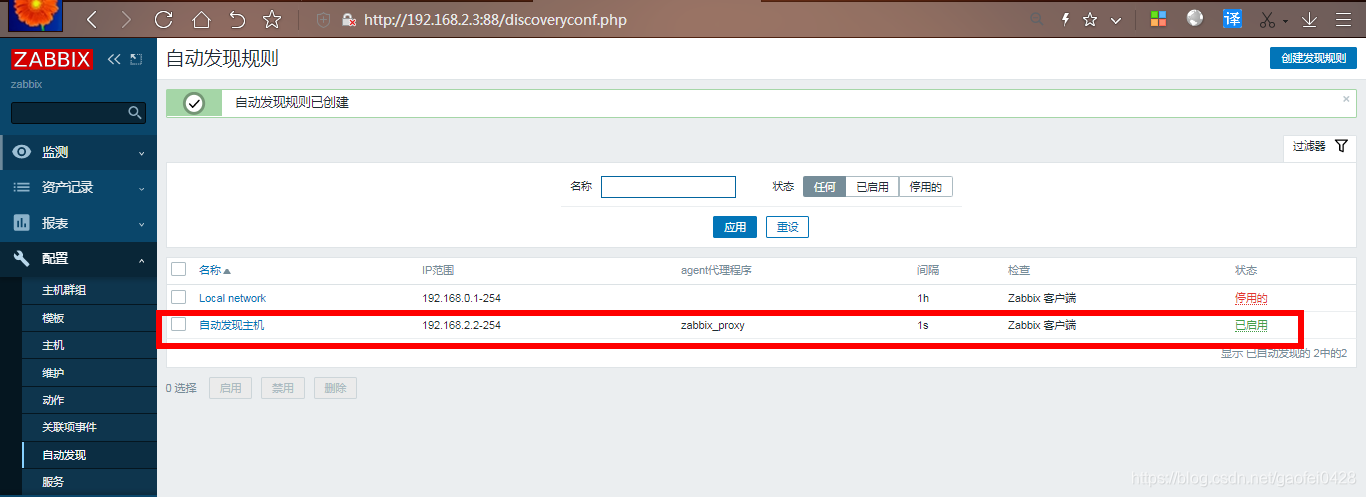This screenshot has height=497, width=1366.
Task: Click the 禁用 bulk disable button
Action: 283,388
